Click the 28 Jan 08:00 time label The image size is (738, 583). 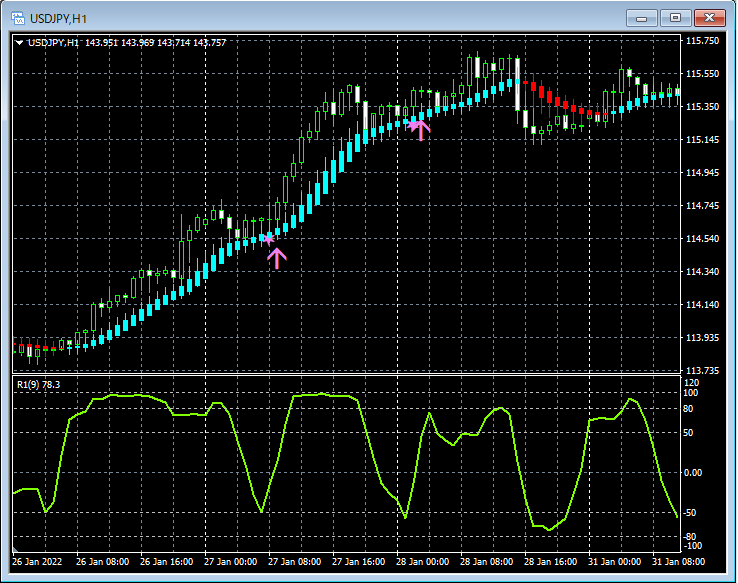[487, 561]
